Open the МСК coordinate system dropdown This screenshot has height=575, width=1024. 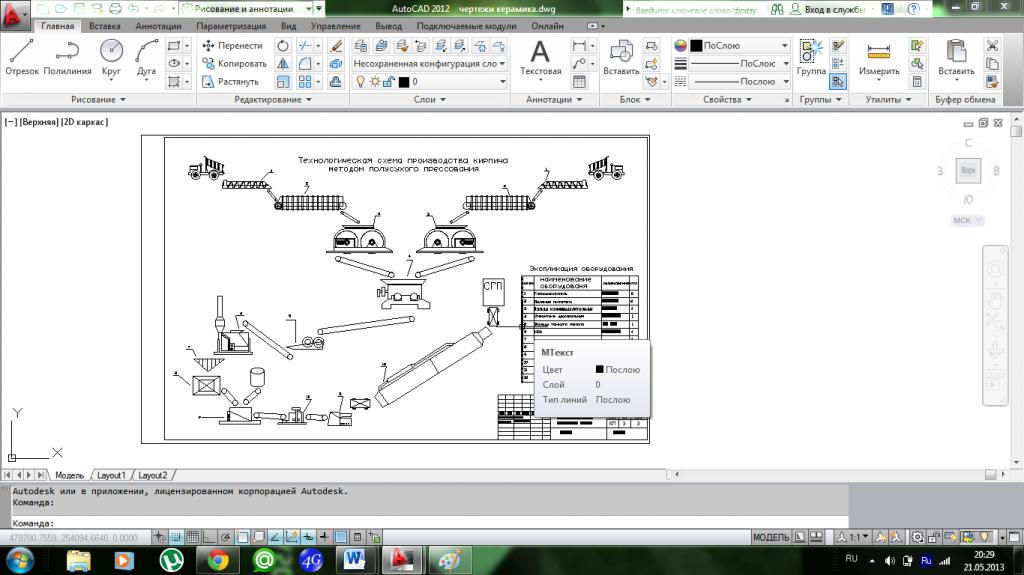[967, 220]
